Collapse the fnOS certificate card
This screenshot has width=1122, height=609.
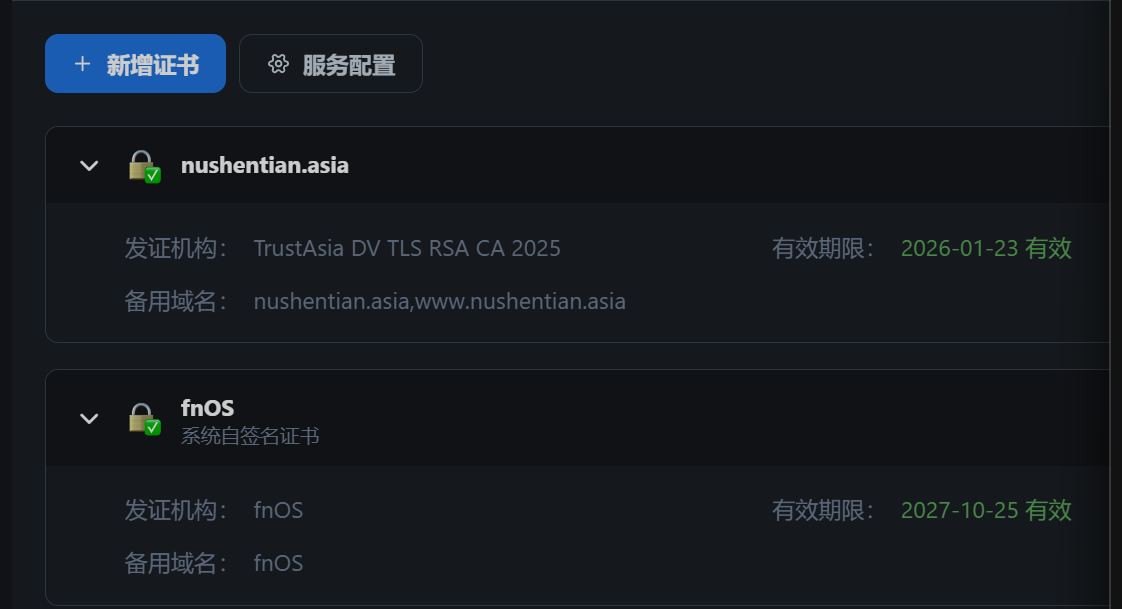89,418
